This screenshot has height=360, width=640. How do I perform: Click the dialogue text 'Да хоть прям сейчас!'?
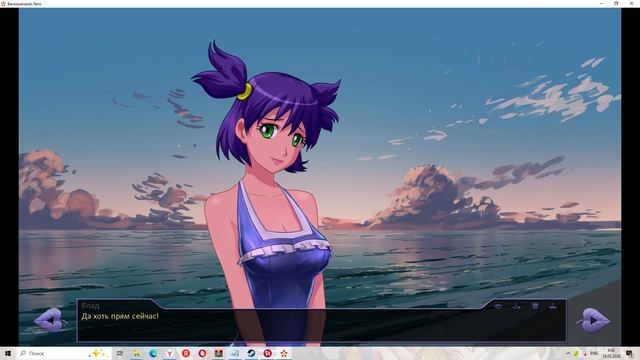pos(120,316)
